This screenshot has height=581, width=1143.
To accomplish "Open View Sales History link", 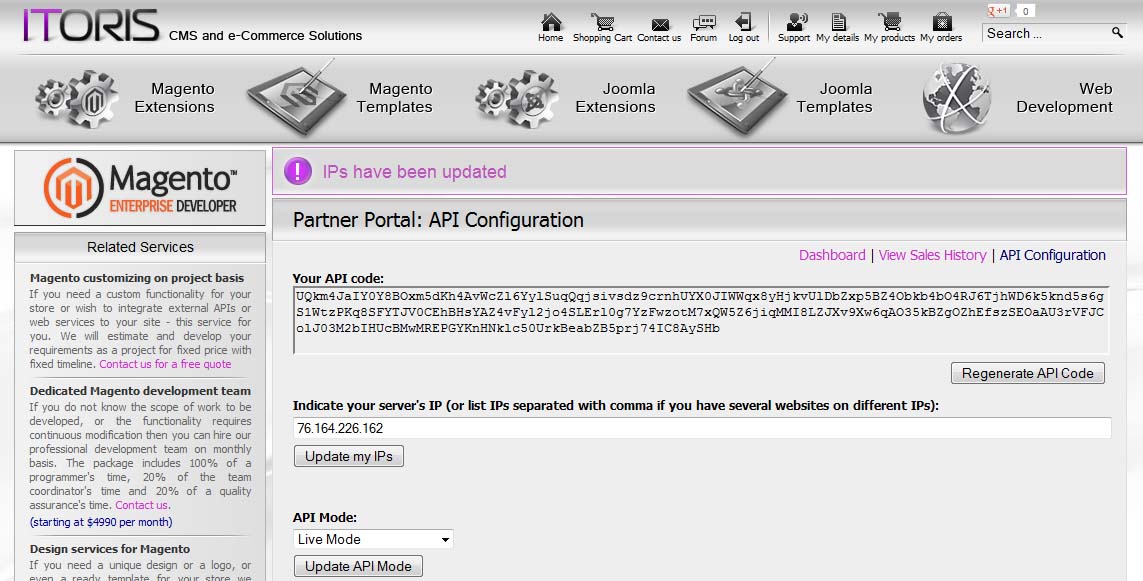I will (x=932, y=255).
